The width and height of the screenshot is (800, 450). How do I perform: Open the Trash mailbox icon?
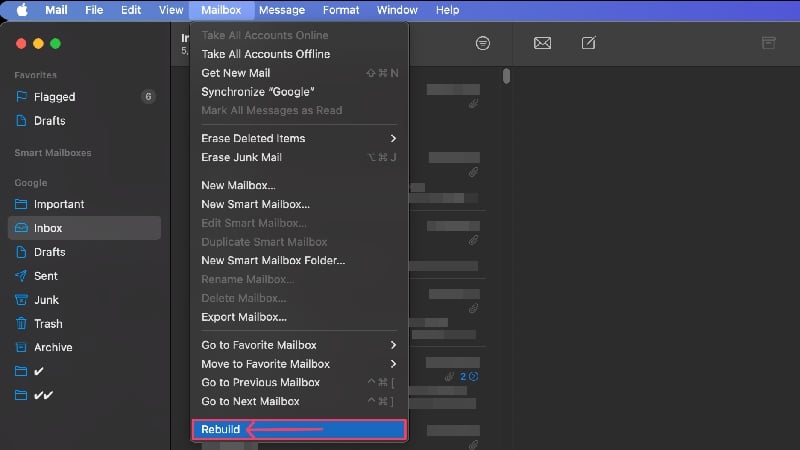click(x=21, y=323)
